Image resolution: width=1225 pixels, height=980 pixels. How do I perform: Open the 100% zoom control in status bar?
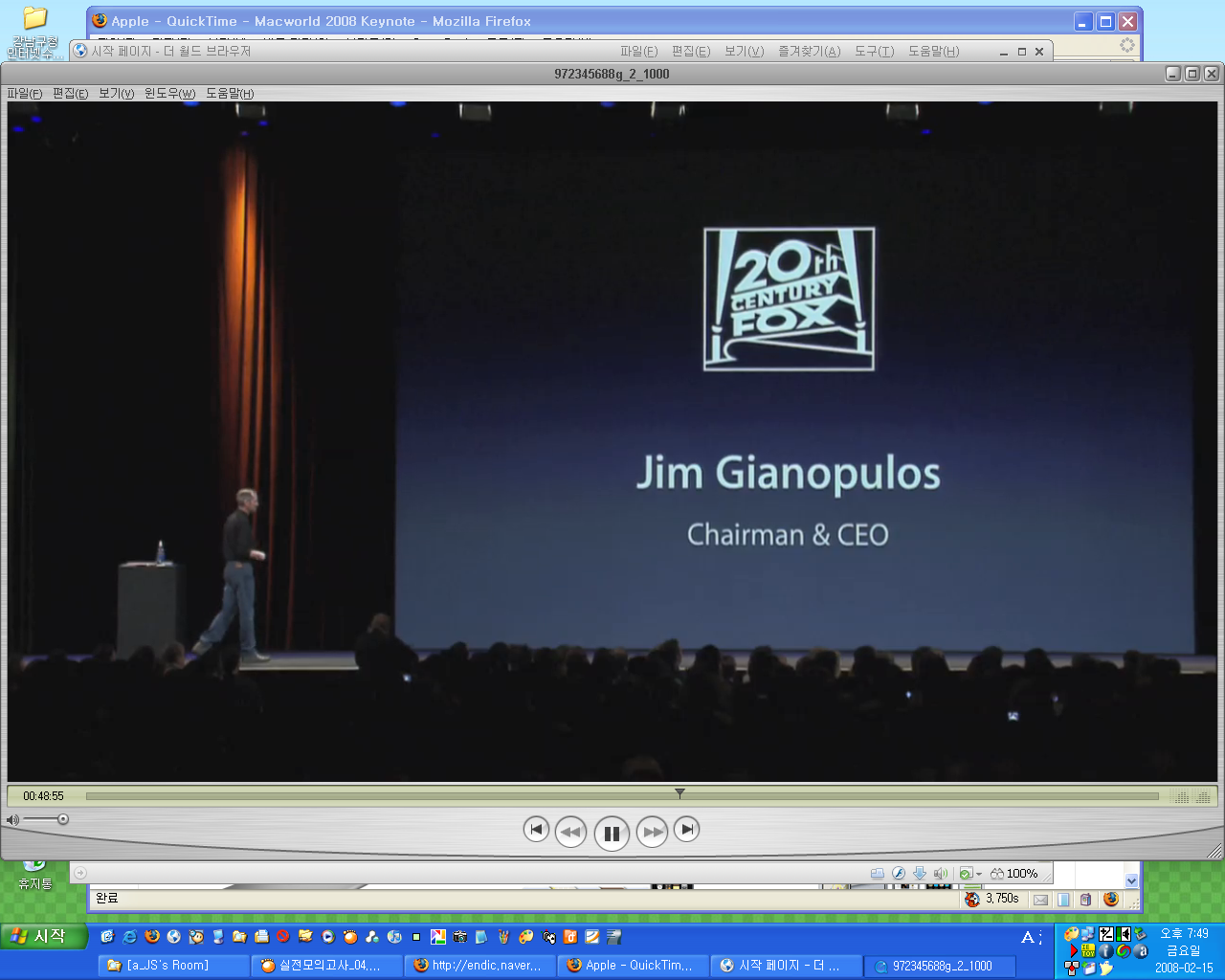[1014, 873]
